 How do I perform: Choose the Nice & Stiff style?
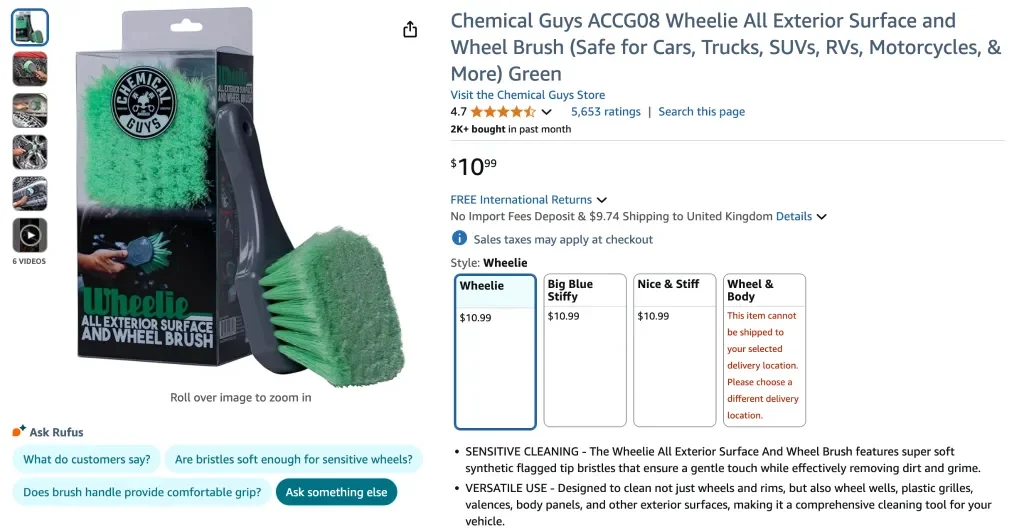pyautogui.click(x=675, y=351)
